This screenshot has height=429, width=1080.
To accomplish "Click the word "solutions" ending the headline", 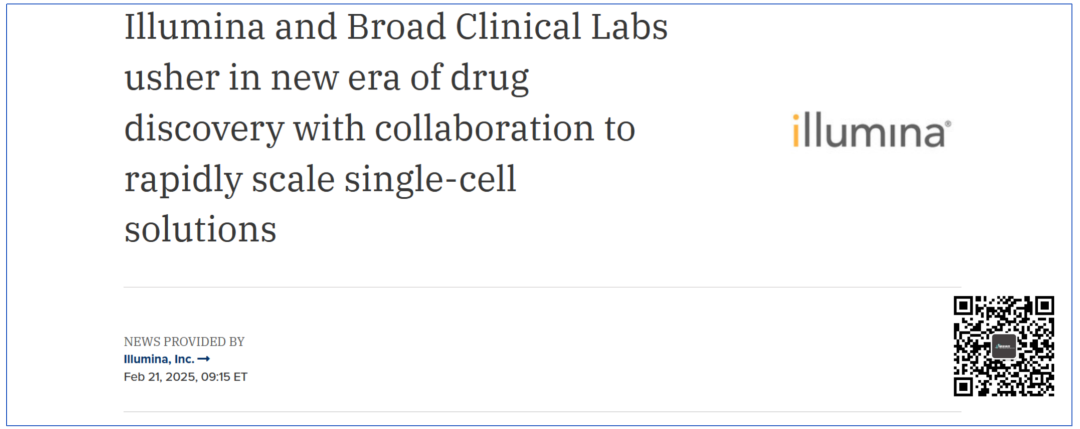I will pyautogui.click(x=200, y=229).
